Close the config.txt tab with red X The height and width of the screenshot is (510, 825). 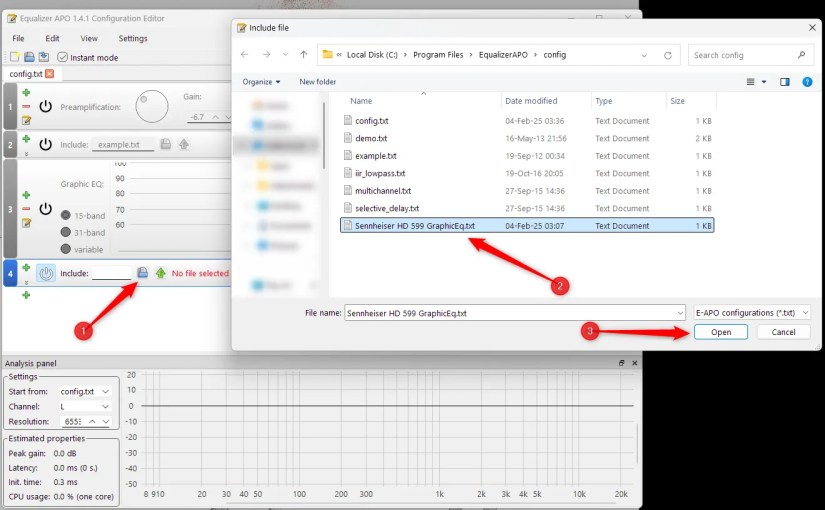coord(49,74)
